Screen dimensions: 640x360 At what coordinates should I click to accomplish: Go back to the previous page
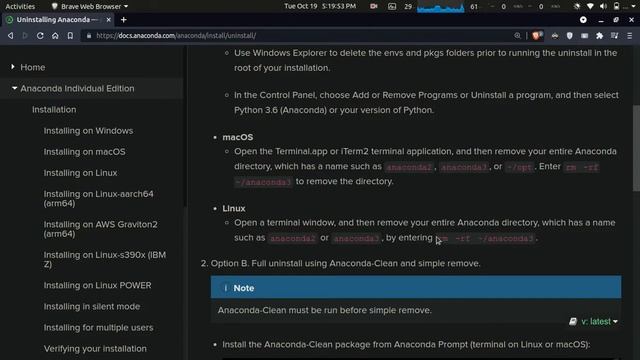pyautogui.click(x=10, y=36)
